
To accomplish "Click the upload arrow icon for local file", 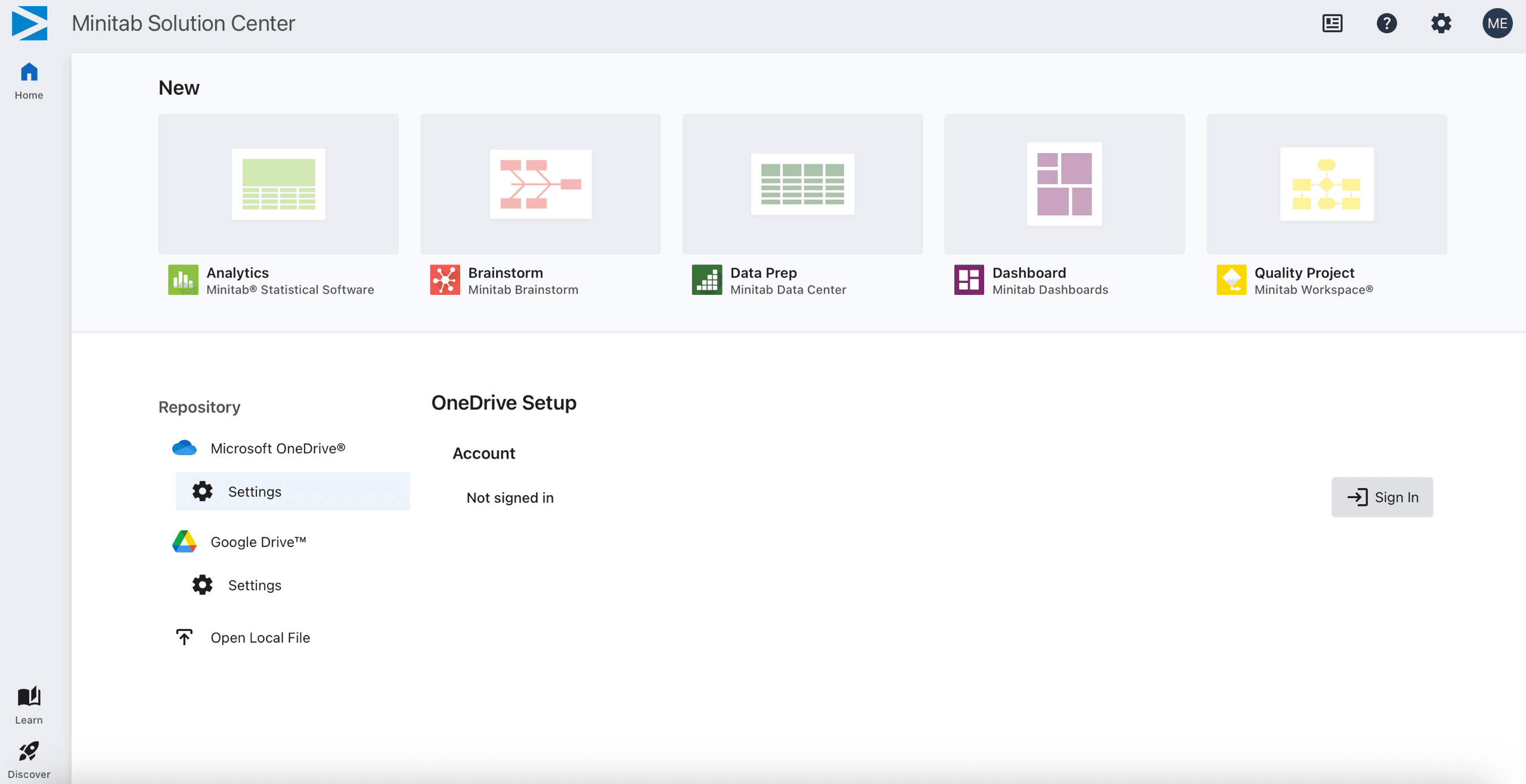I will [x=184, y=637].
